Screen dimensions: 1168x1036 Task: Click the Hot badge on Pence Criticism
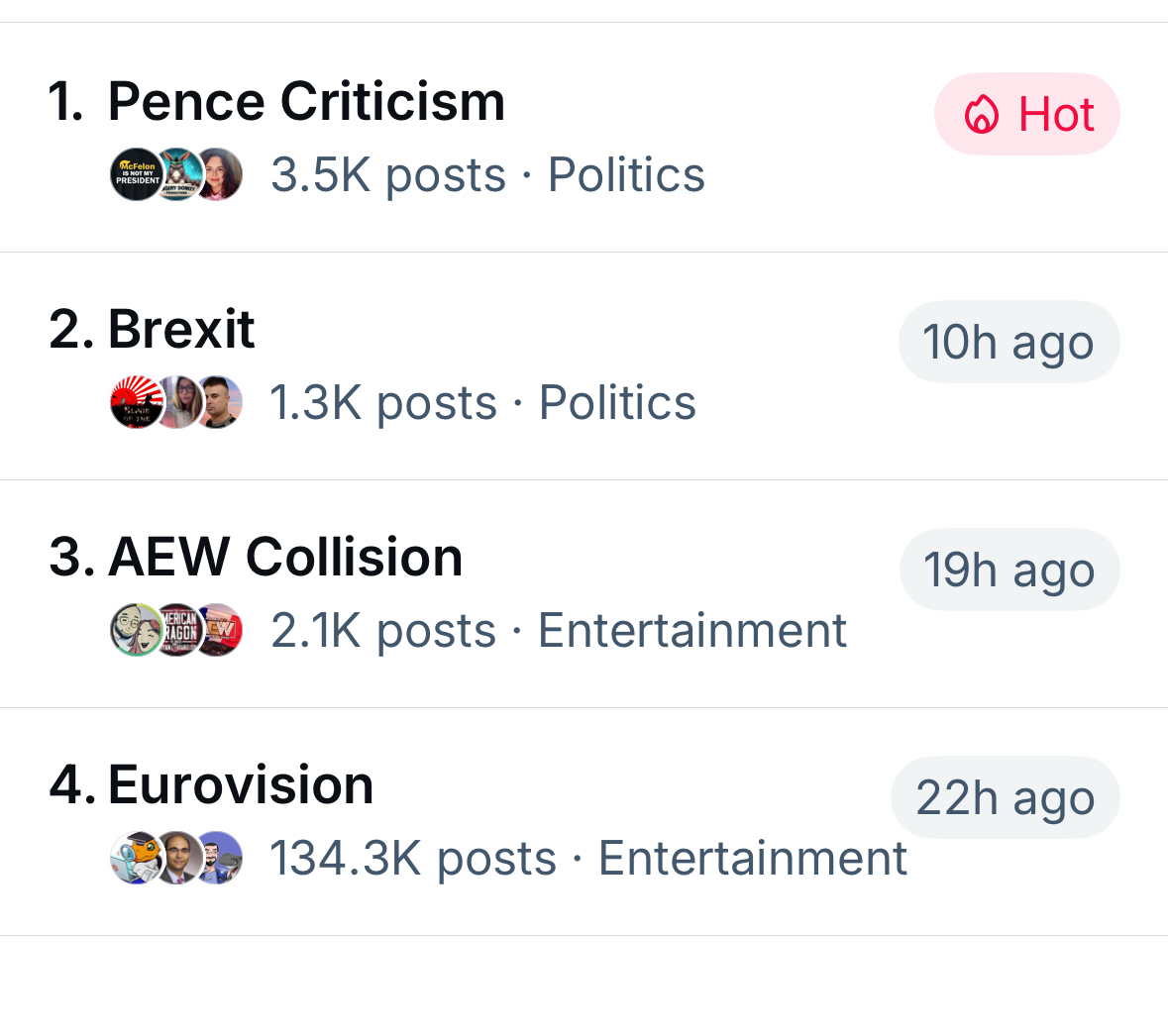tap(1027, 115)
